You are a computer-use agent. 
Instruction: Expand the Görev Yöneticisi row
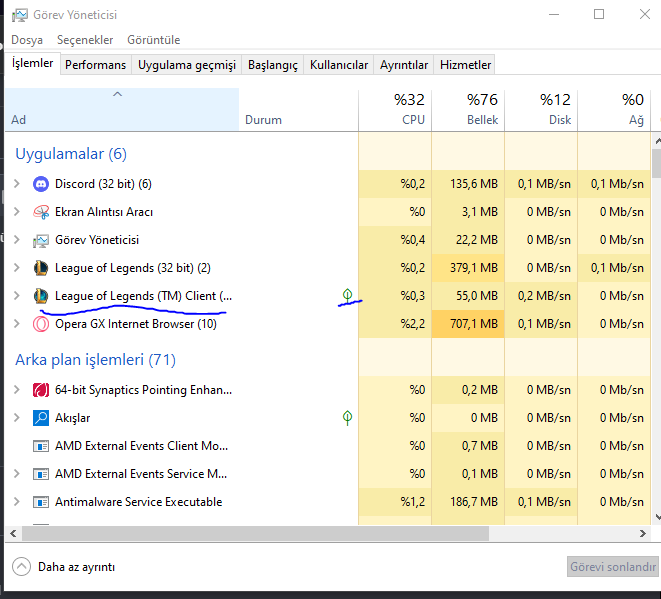tap(17, 240)
